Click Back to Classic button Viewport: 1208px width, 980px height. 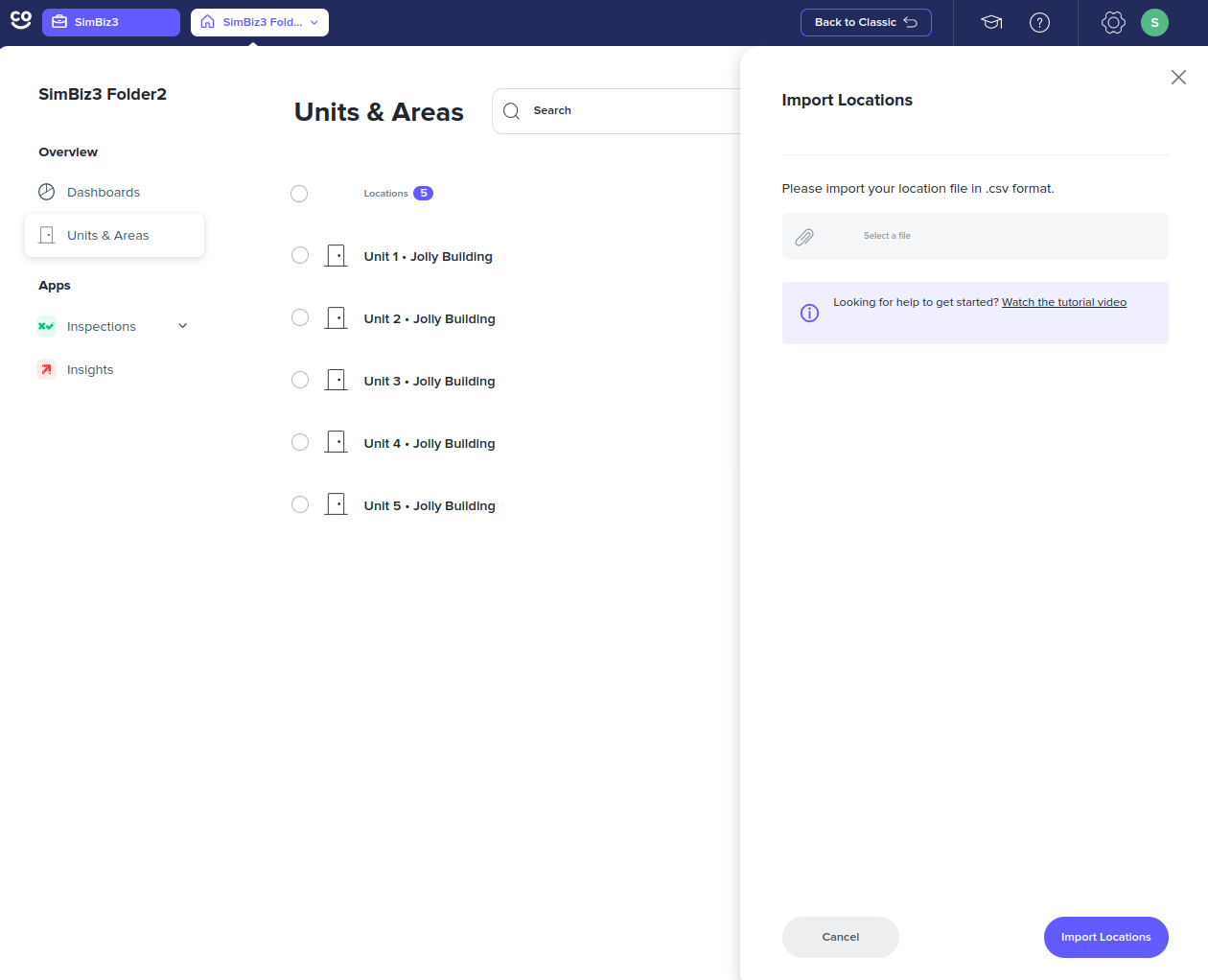[866, 22]
